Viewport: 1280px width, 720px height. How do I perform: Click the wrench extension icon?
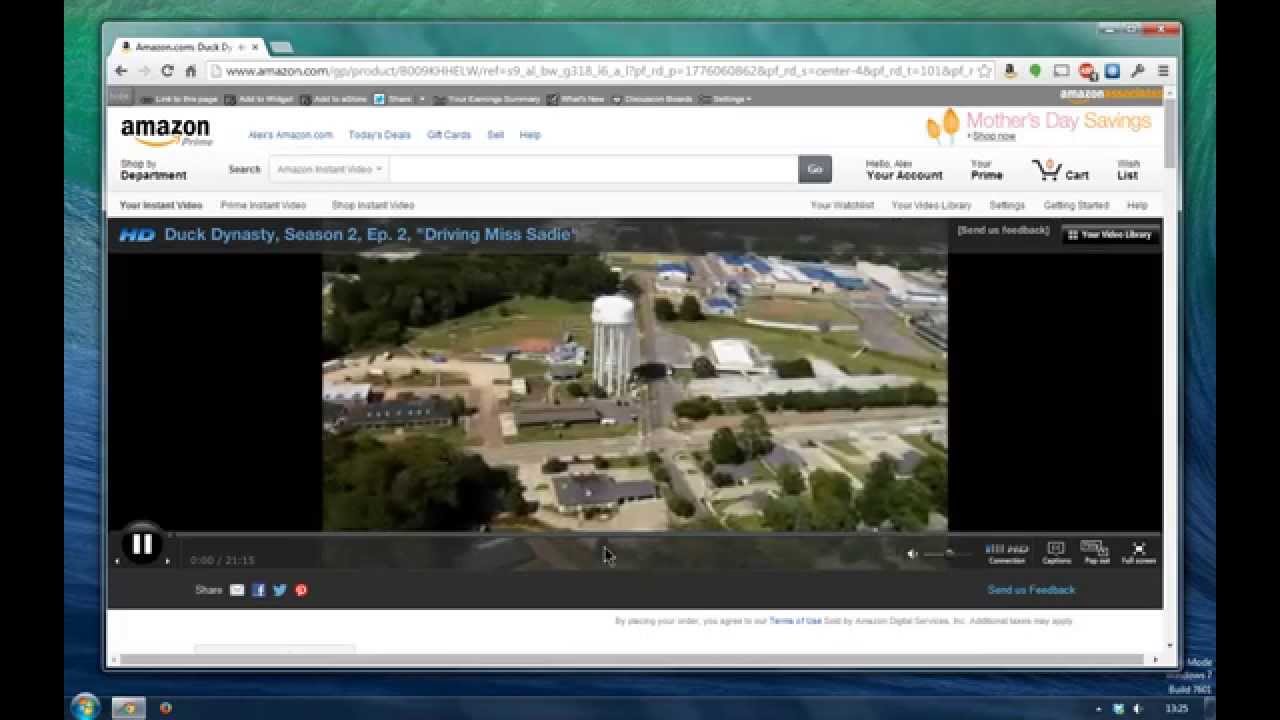coord(1137,71)
